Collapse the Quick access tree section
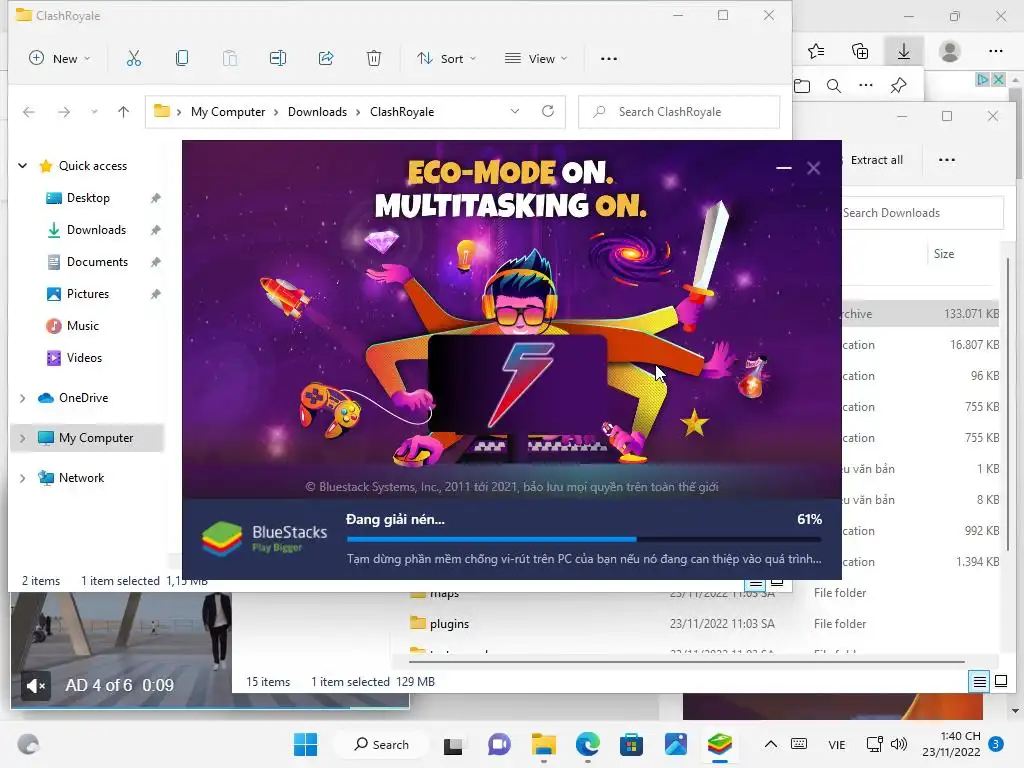This screenshot has width=1024, height=768. tap(22, 166)
